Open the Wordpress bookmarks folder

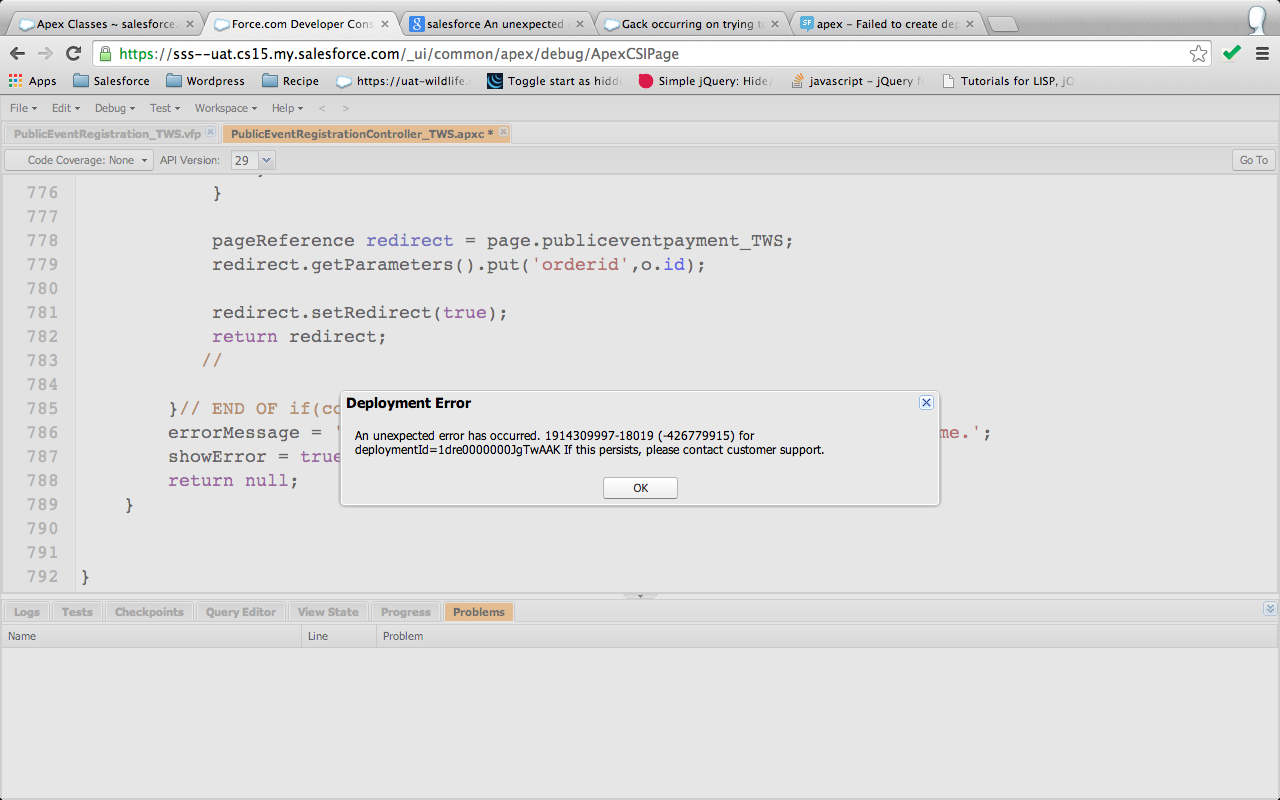point(205,81)
